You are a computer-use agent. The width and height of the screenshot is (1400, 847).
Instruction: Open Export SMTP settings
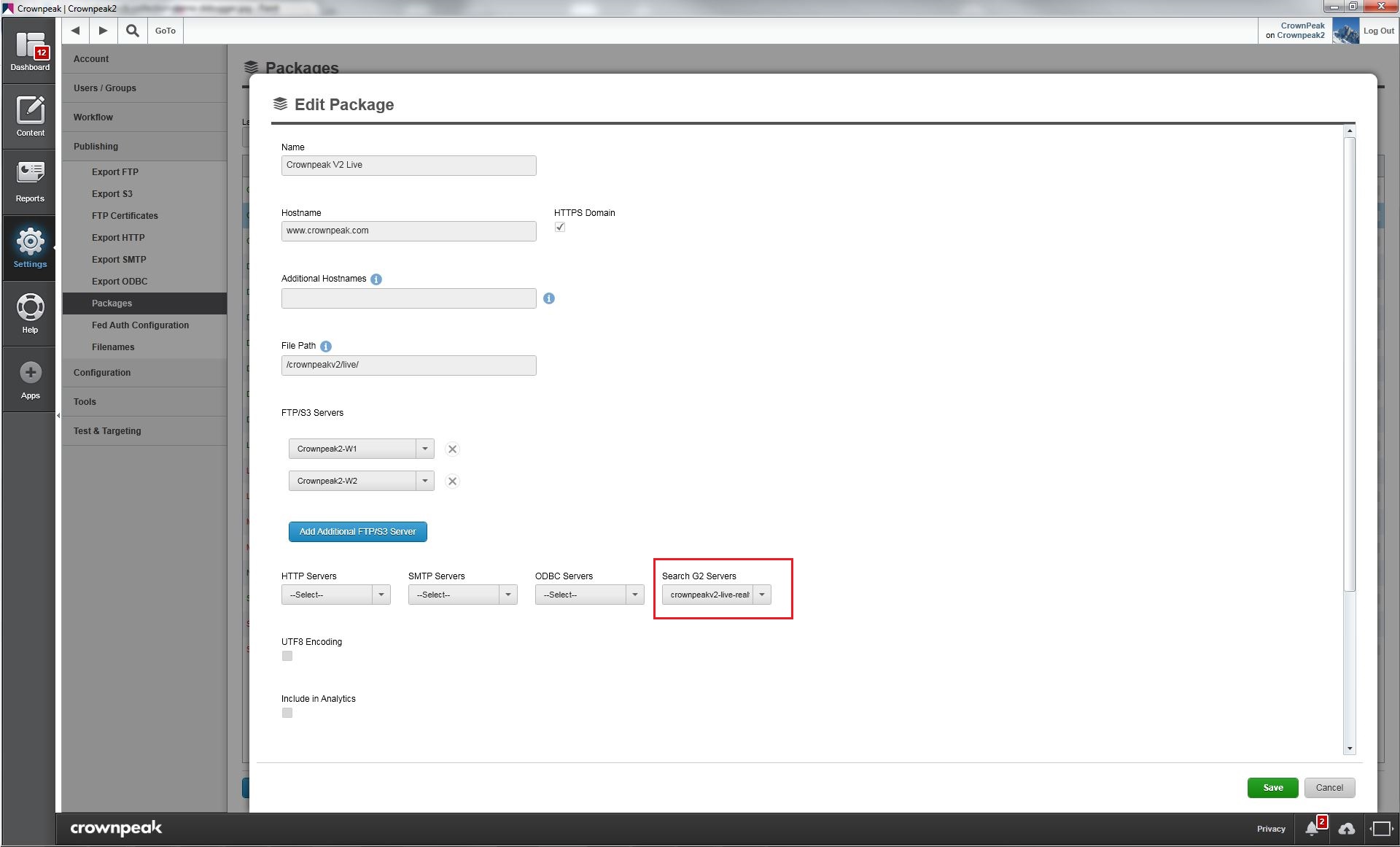[144, 260]
